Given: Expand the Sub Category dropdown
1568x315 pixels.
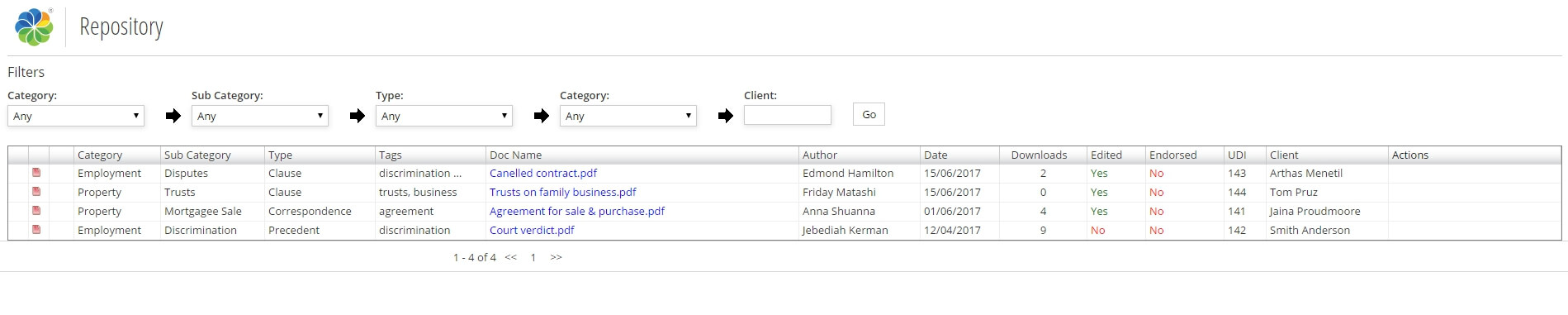Looking at the screenshot, I should 260,116.
